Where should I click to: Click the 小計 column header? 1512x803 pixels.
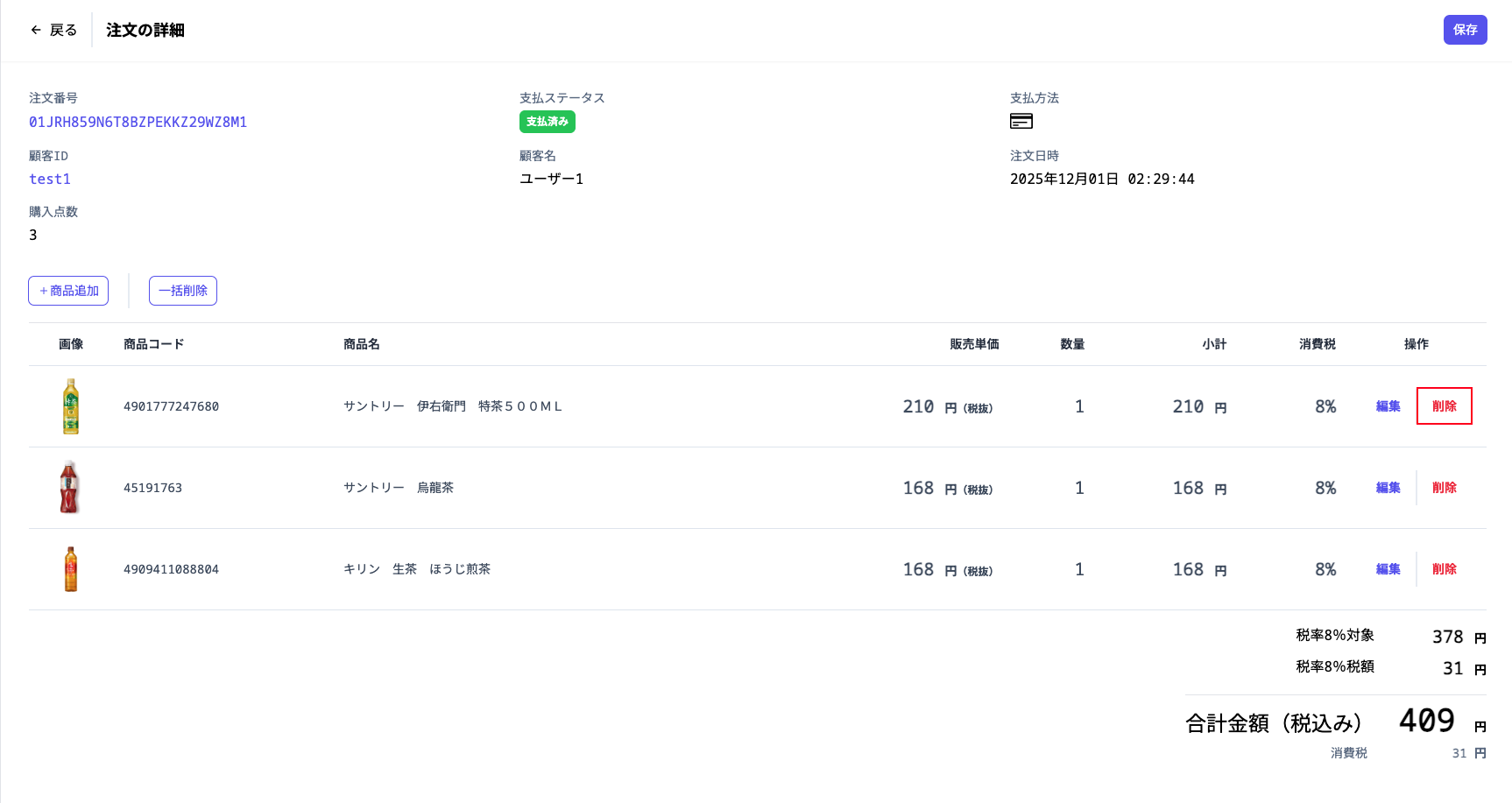1214,344
